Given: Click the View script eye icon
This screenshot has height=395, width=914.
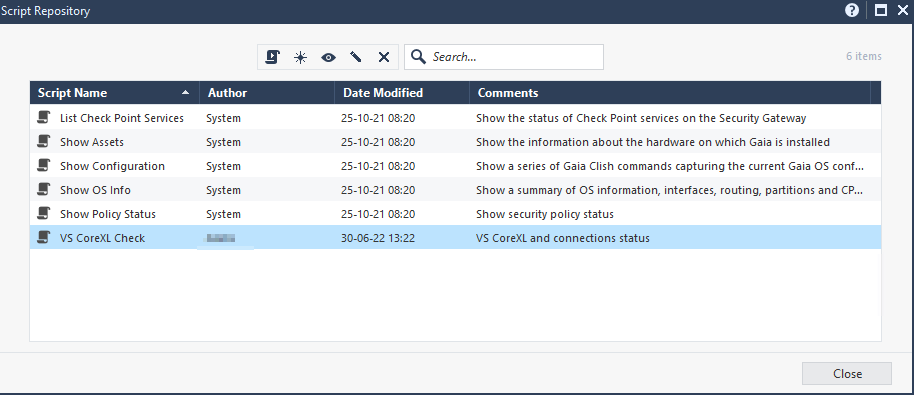Looking at the screenshot, I should point(328,57).
